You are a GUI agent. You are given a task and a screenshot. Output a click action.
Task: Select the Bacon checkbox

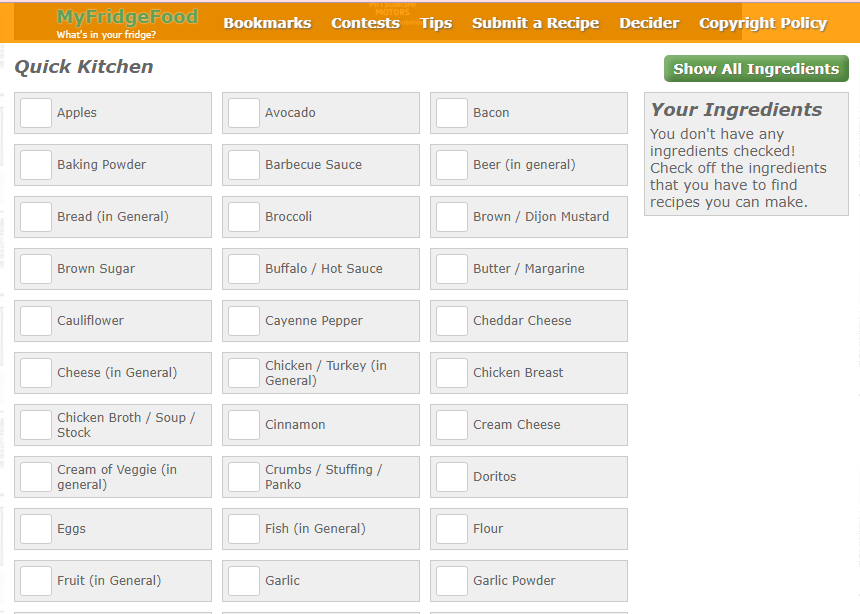[x=451, y=113]
